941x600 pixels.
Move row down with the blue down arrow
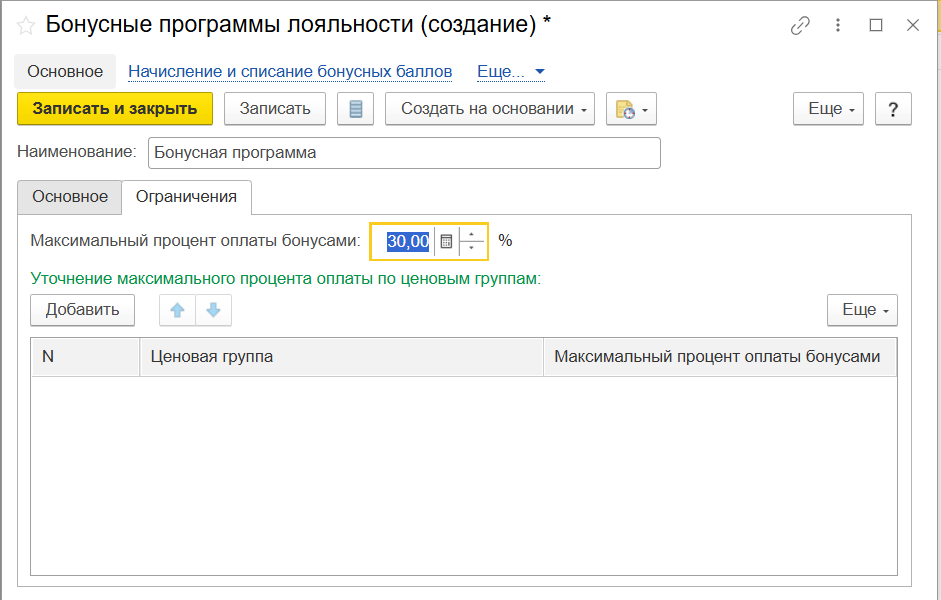point(213,310)
